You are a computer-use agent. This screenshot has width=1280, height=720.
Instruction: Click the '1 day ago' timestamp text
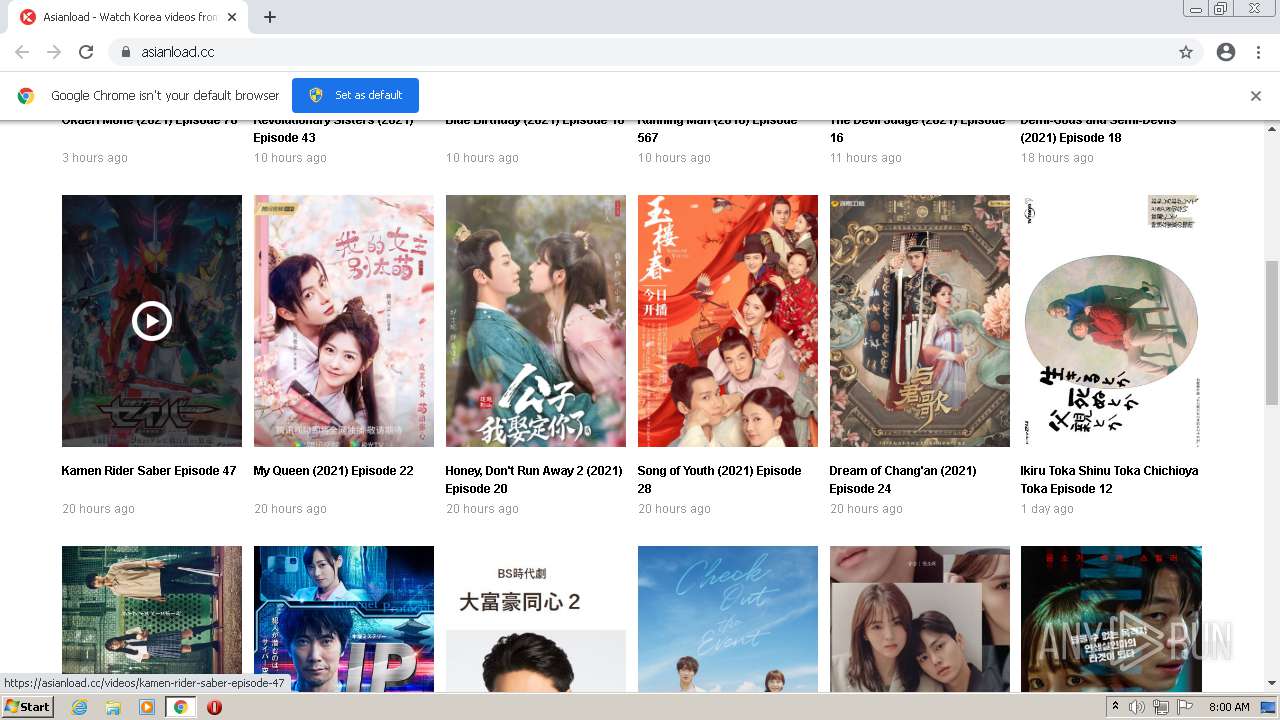coord(1047,509)
